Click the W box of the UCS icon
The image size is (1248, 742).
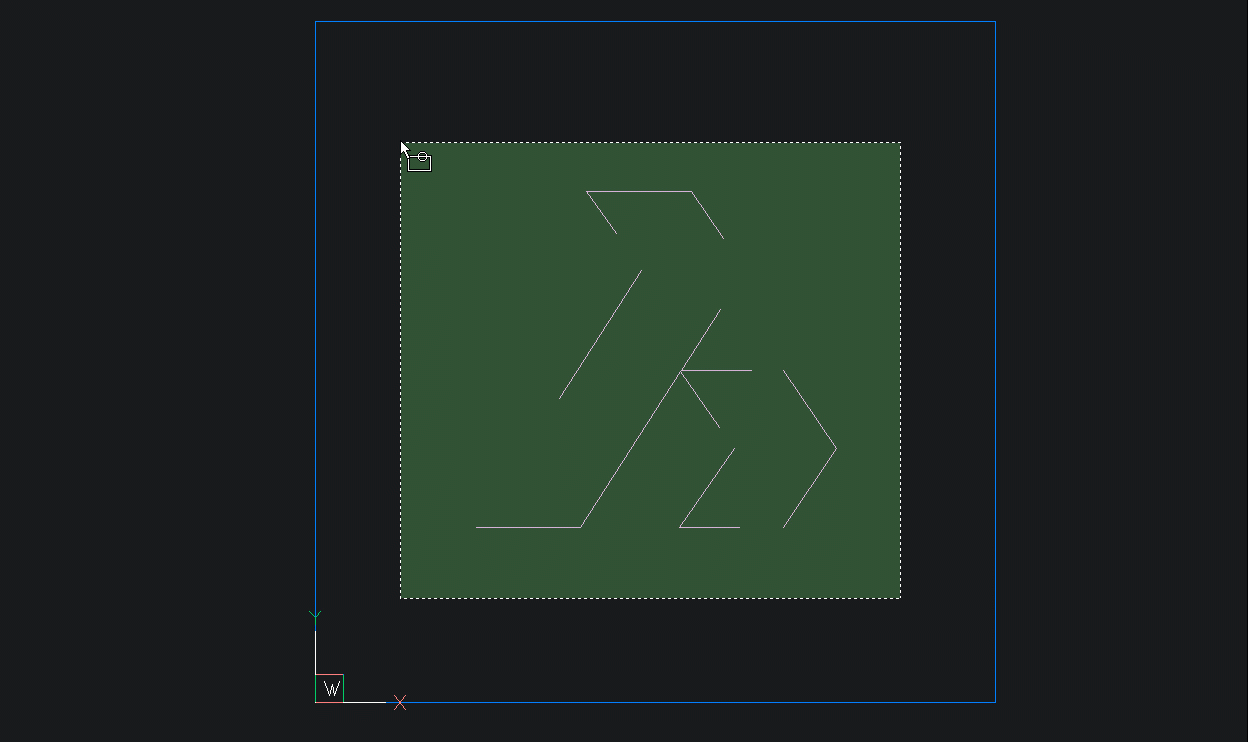coord(329,689)
